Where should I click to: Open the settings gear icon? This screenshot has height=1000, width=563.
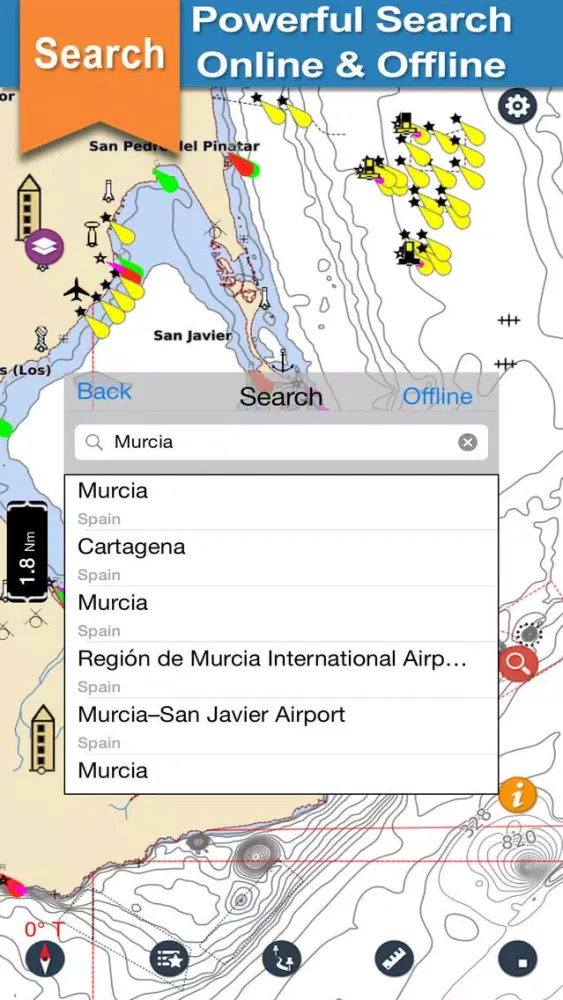click(x=516, y=105)
